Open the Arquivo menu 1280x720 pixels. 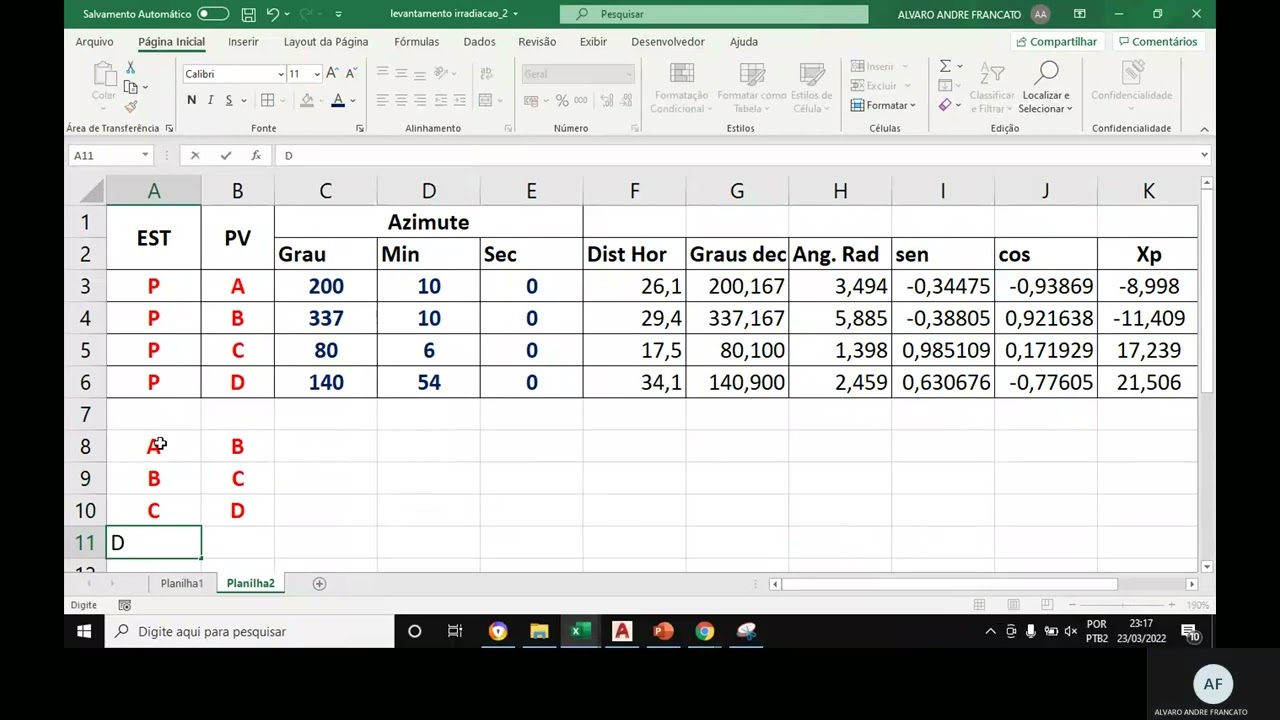point(94,42)
